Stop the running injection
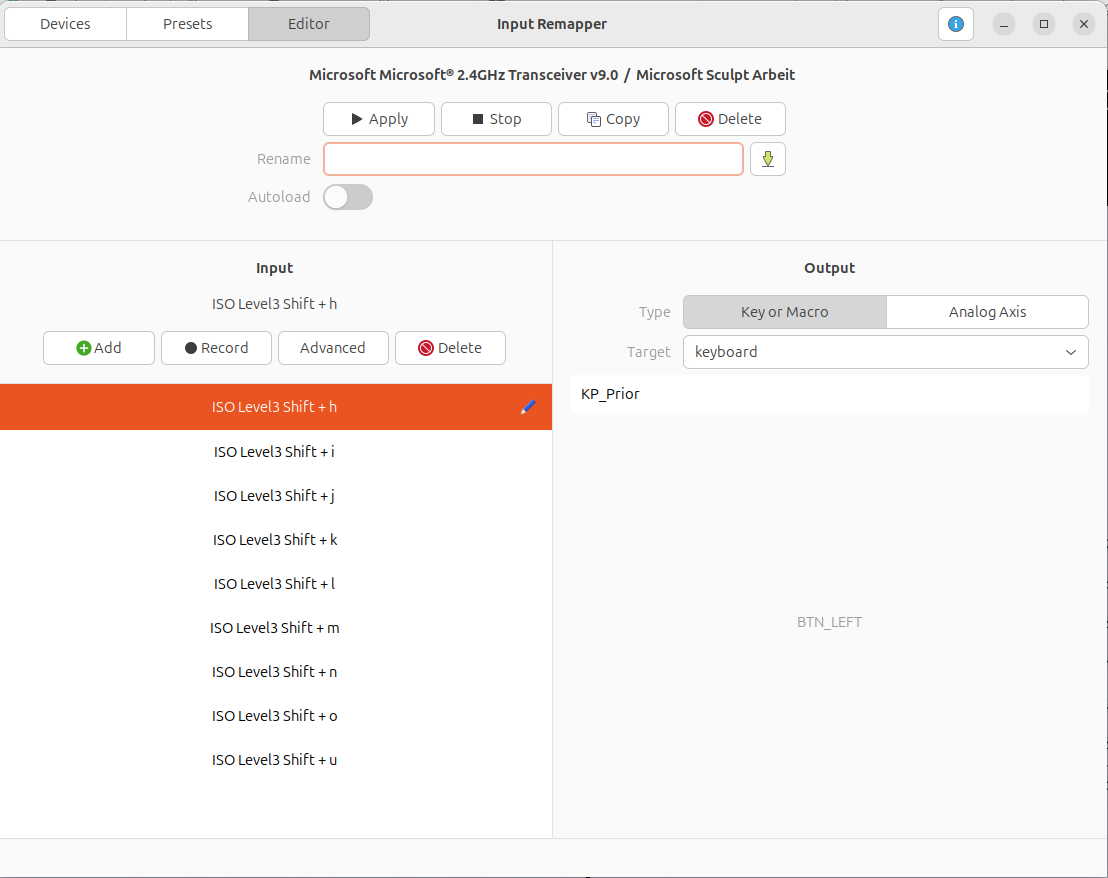1108x878 pixels. [496, 119]
